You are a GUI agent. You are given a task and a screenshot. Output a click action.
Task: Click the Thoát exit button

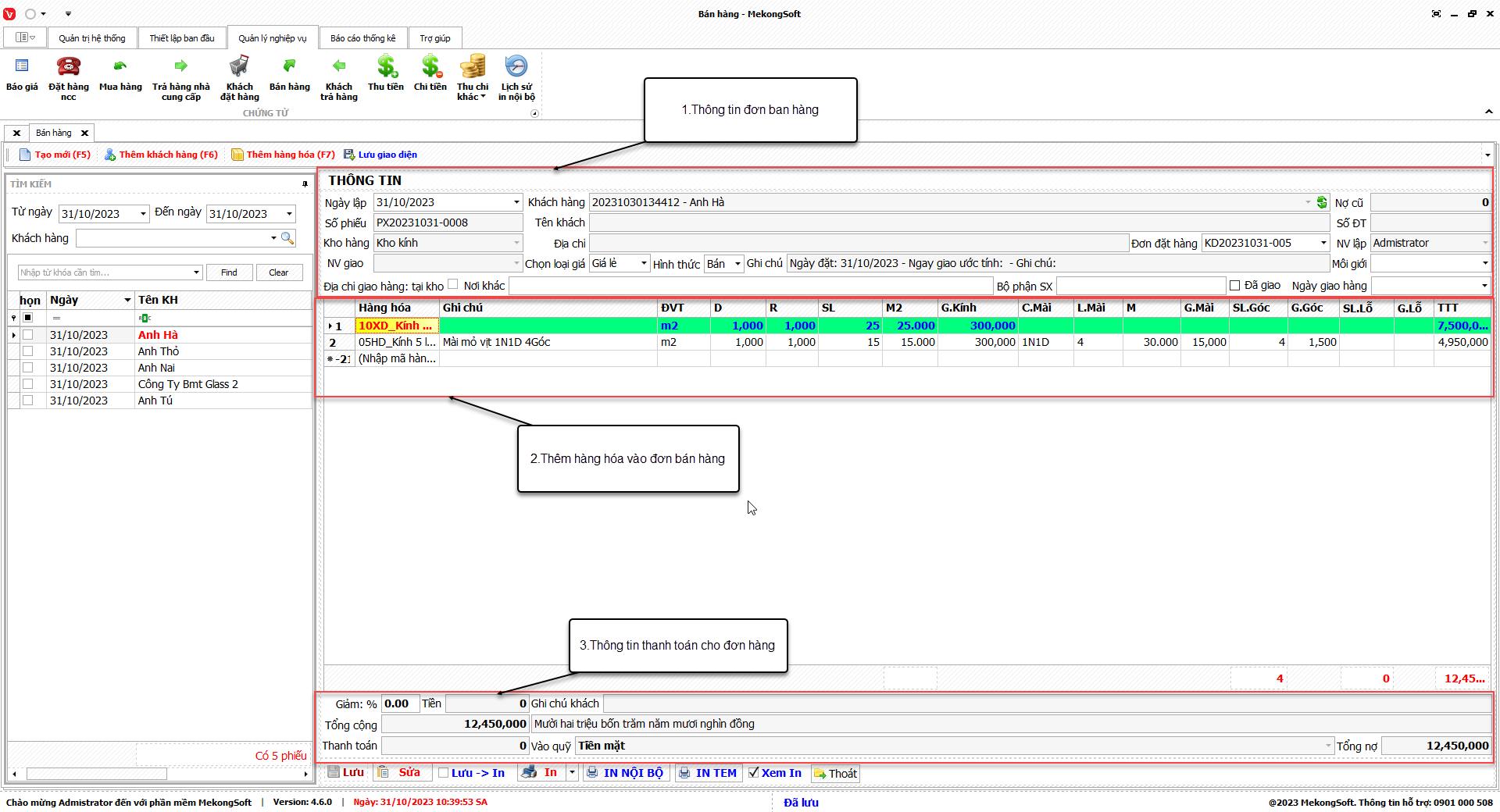(835, 773)
